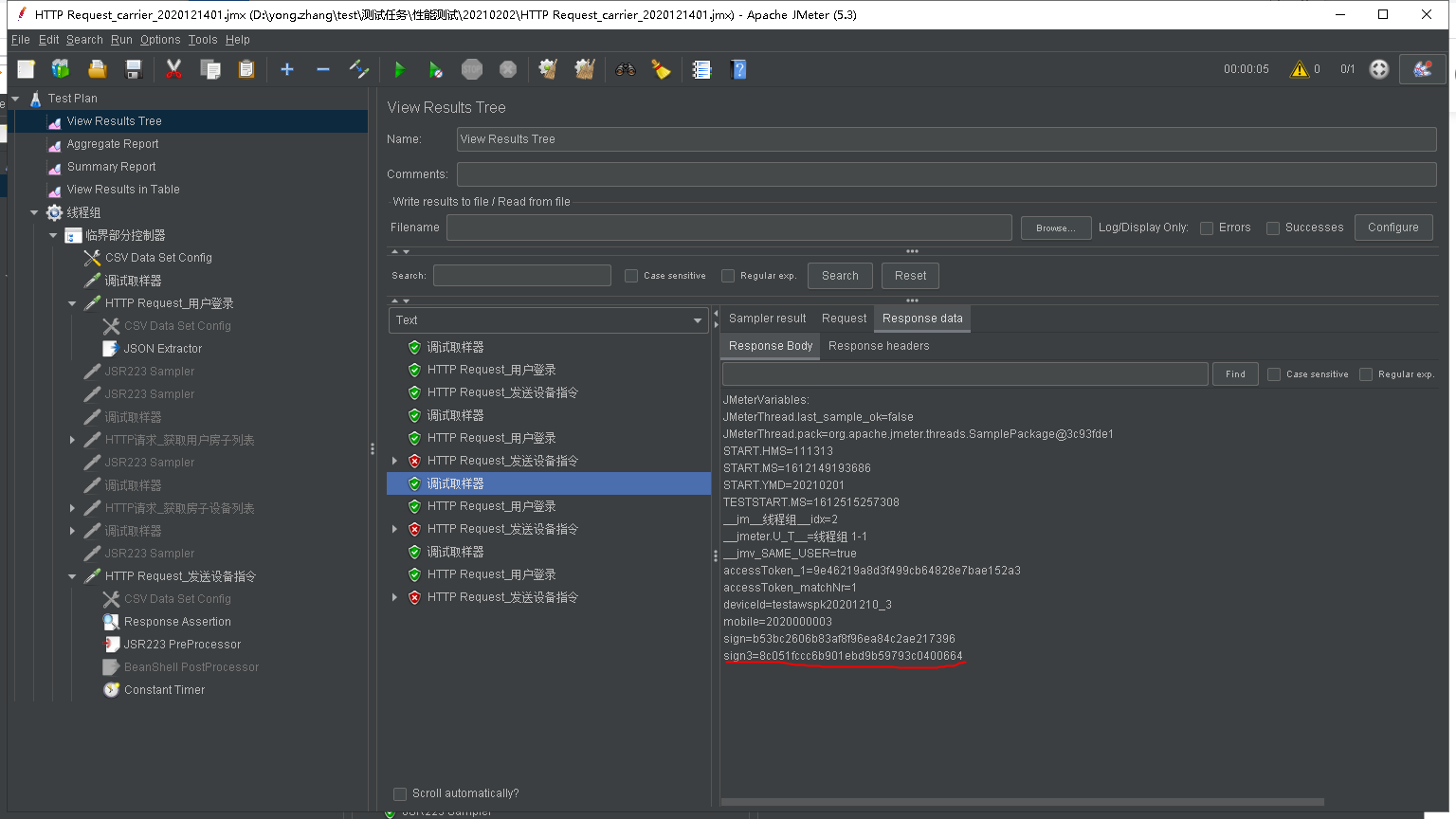This screenshot has width=1456, height=819.
Task: Click the Configure button
Action: pyautogui.click(x=1392, y=227)
